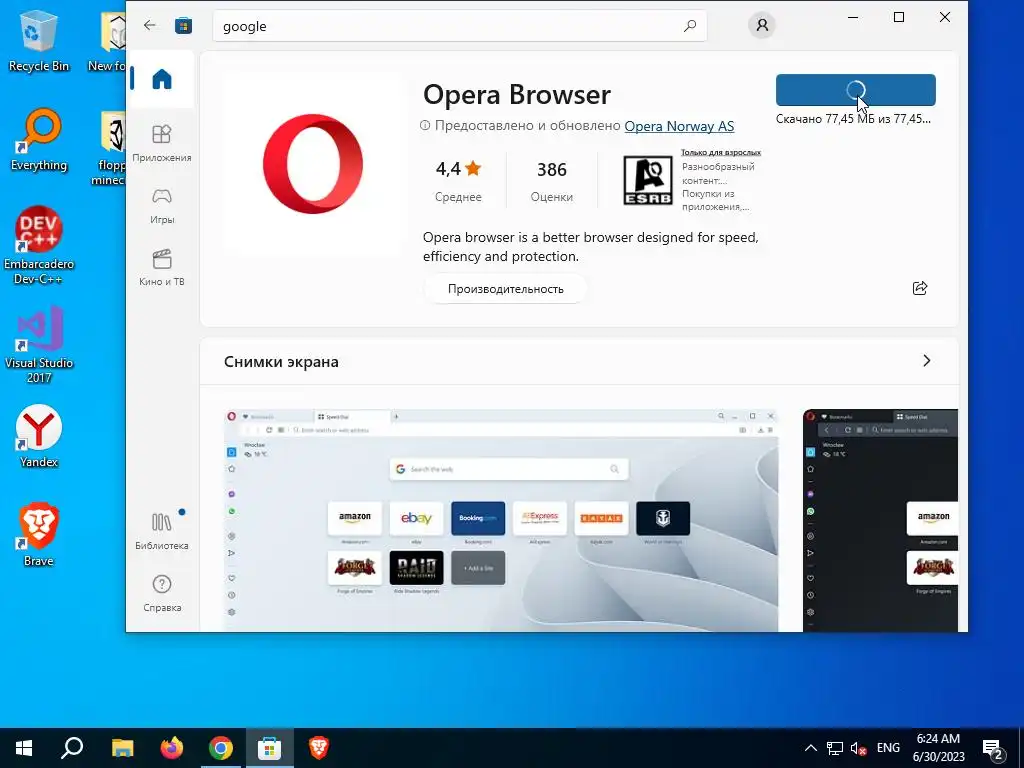Screen dimensions: 1024x768
Task: Open the Recycle Bin desktop icon
Action: (x=39, y=40)
